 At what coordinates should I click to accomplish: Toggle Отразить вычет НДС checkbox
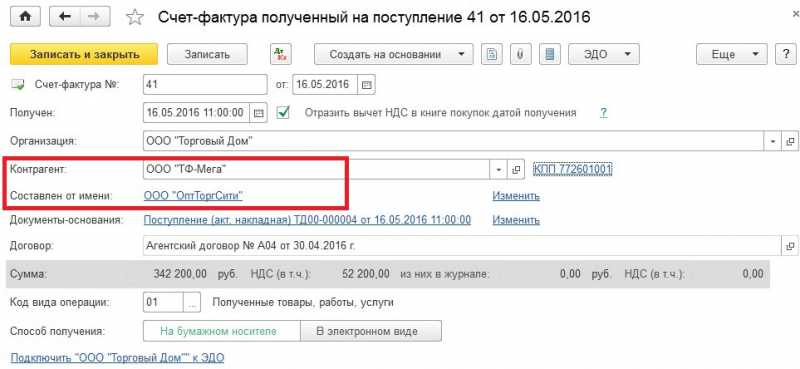[x=282, y=112]
